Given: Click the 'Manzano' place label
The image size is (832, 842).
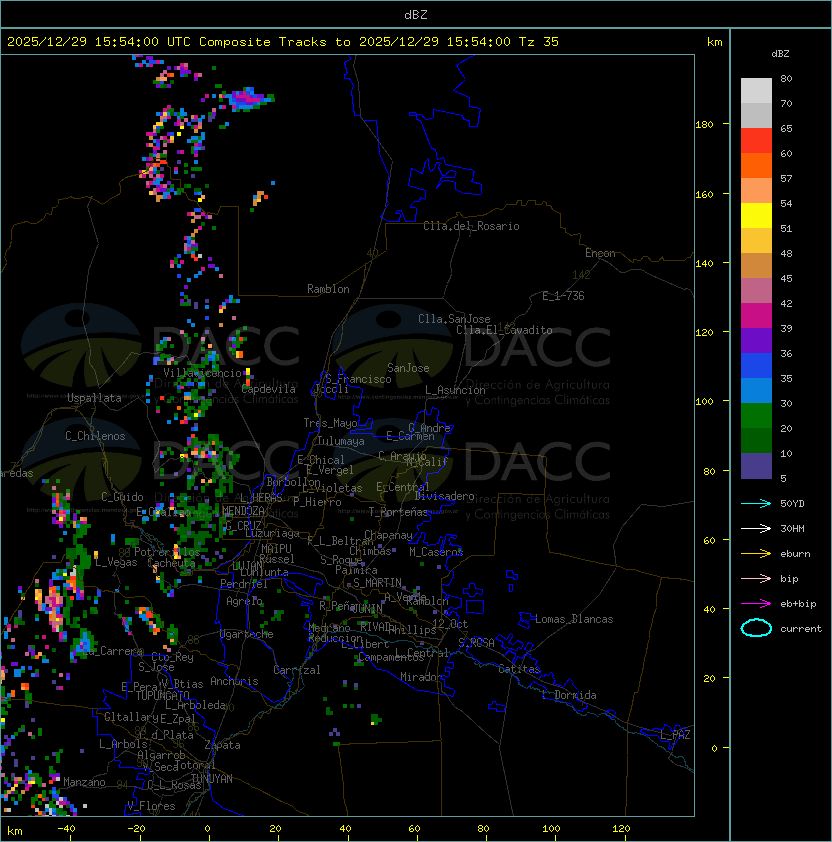Looking at the screenshot, I should pyautogui.click(x=84, y=782).
